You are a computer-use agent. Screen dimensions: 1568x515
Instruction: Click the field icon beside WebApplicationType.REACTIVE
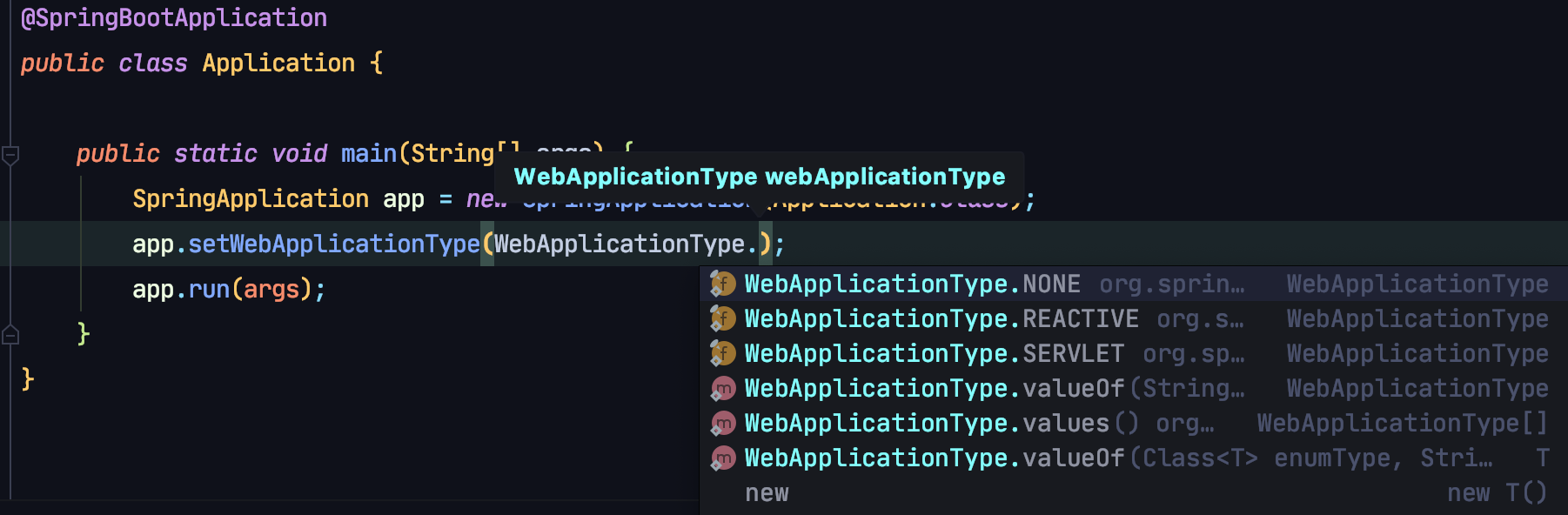[723, 318]
